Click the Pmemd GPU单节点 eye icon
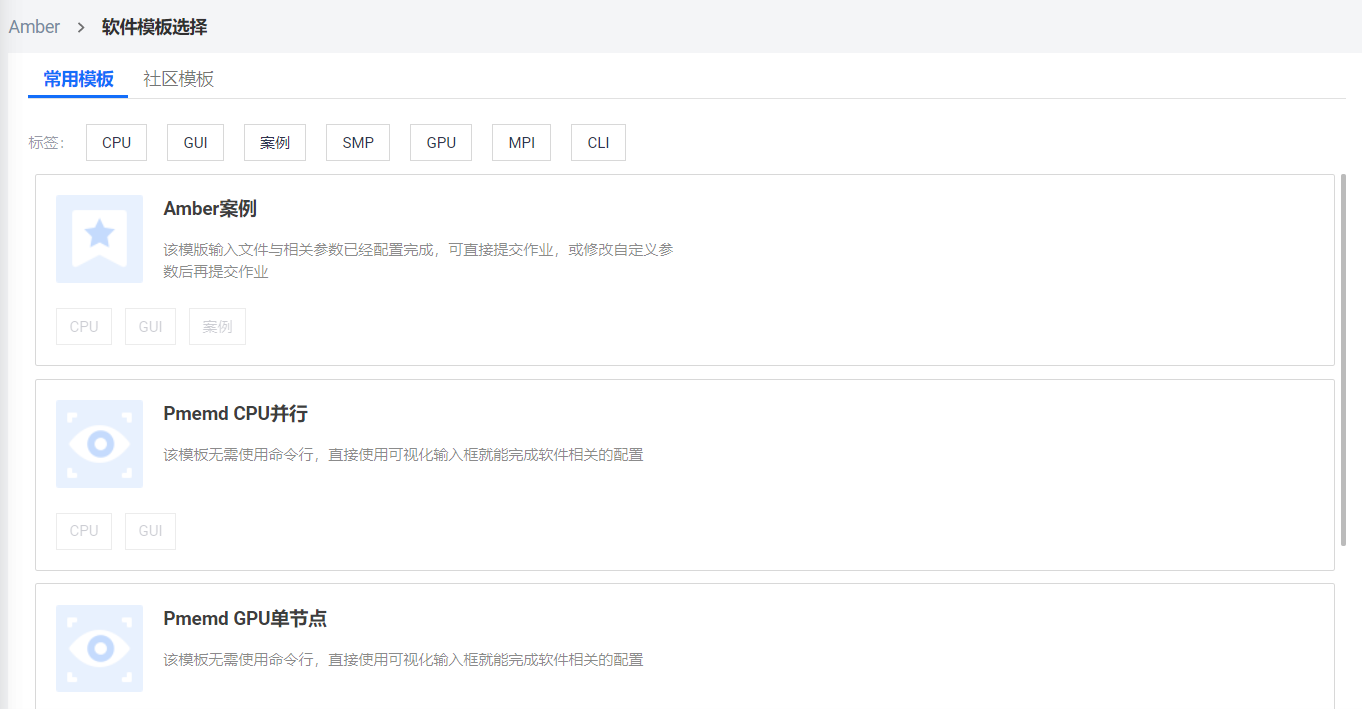1362x709 pixels. [99, 648]
